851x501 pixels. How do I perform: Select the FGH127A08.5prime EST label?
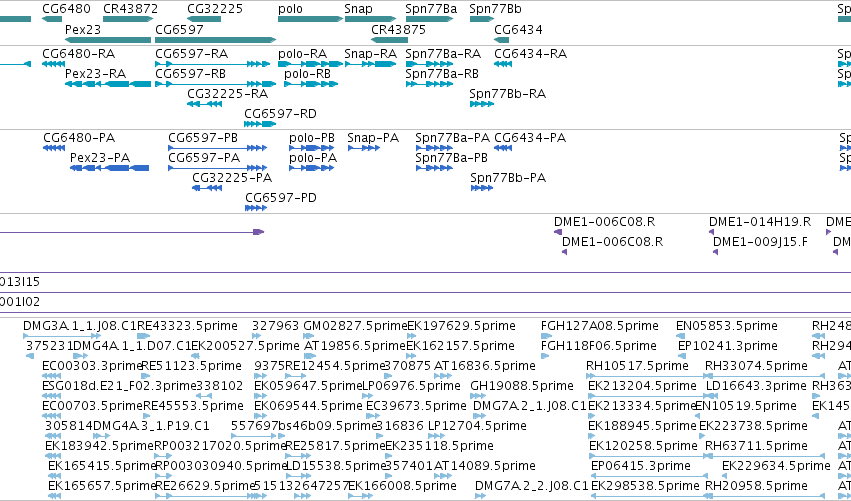[x=600, y=326]
